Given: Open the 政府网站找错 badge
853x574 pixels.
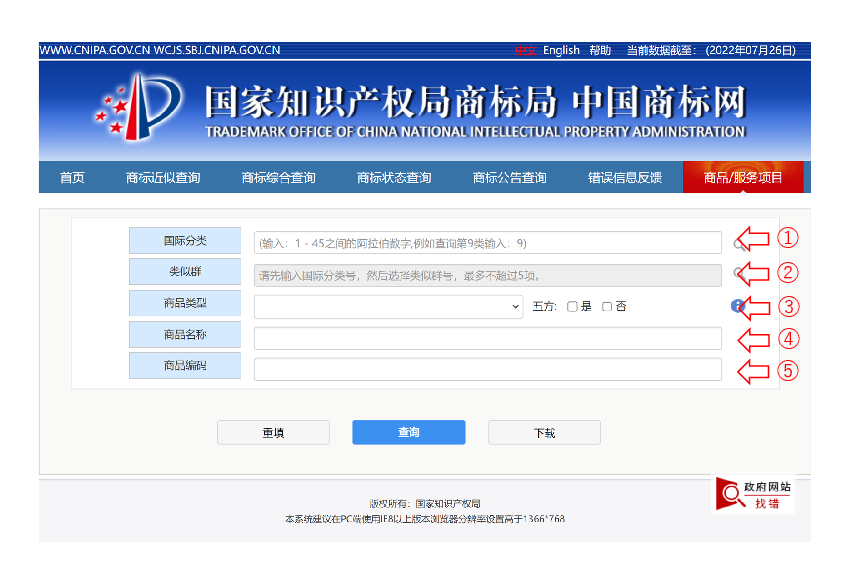Looking at the screenshot, I should pos(753,494).
